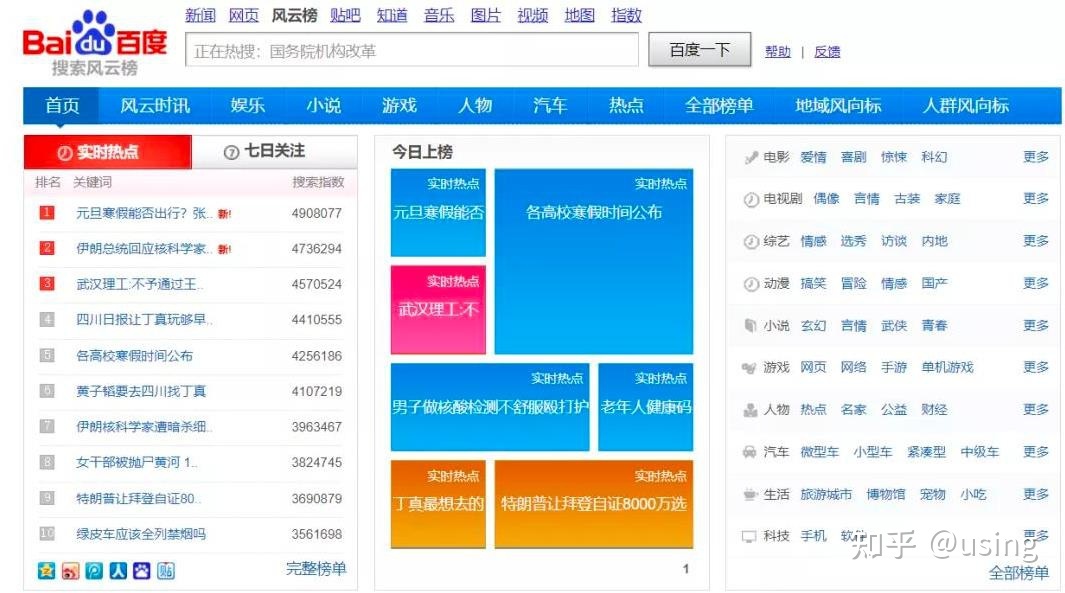Image resolution: width=1065 pixels, height=593 pixels.
Task: Click rank badge number 3
Action: pyautogui.click(x=47, y=283)
